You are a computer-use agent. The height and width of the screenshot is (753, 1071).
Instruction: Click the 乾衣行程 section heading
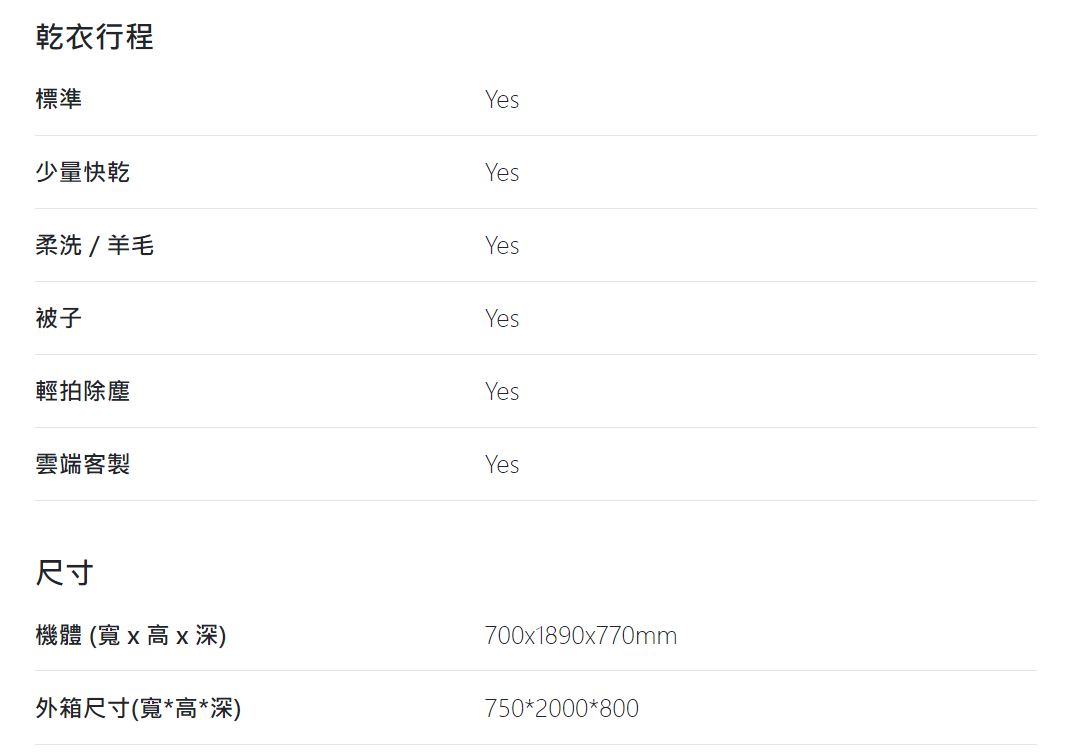94,36
